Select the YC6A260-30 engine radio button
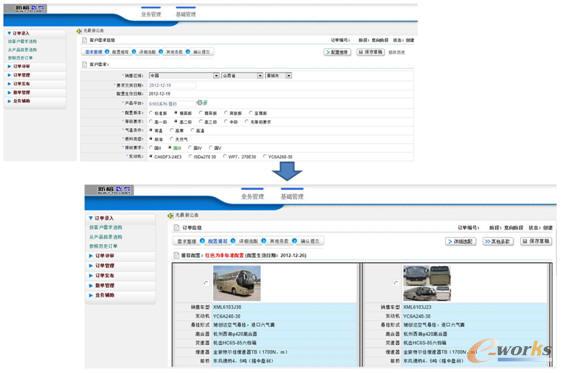This screenshot has height=373, width=562. tap(265, 156)
